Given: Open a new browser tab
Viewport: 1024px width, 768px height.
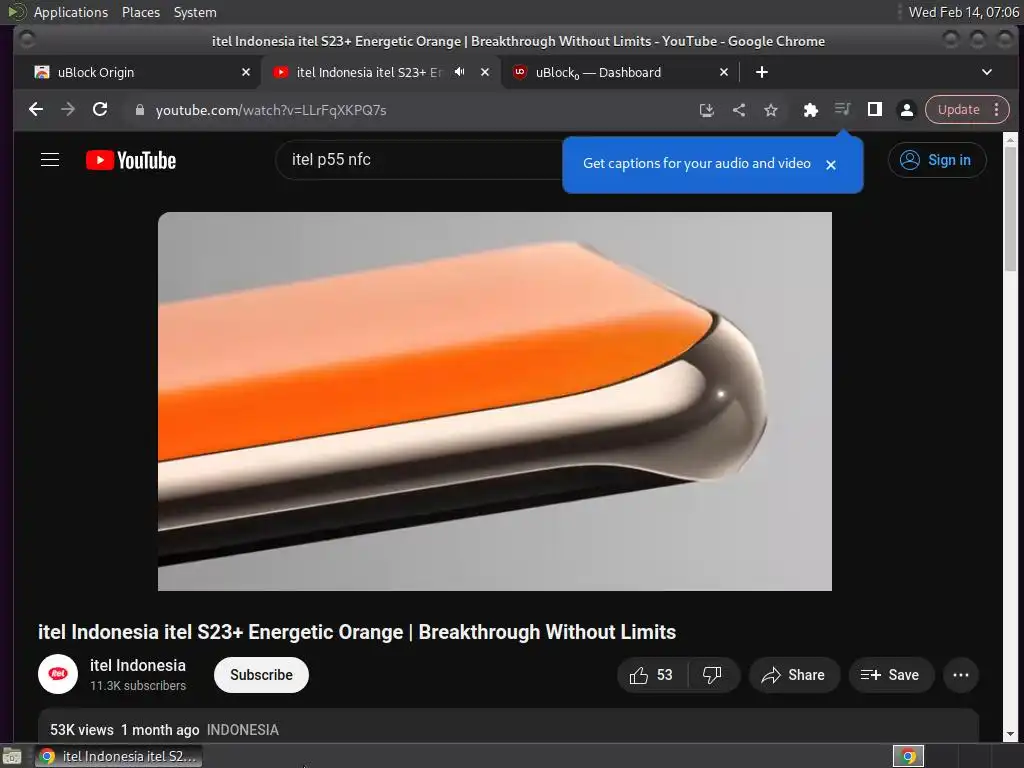Looking at the screenshot, I should 761,72.
